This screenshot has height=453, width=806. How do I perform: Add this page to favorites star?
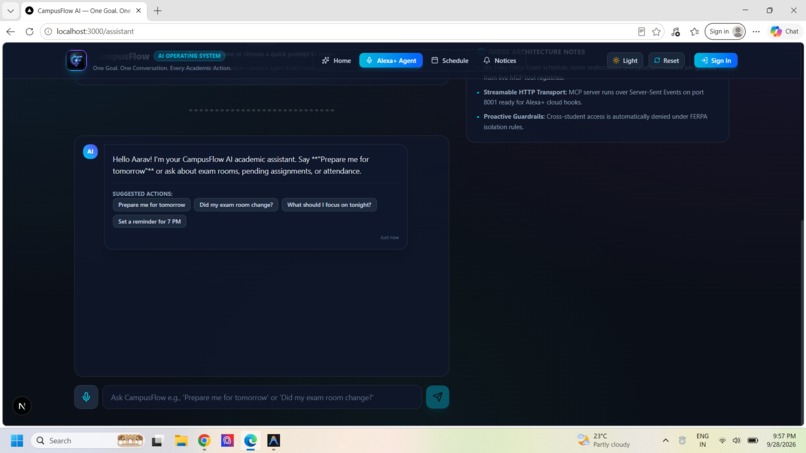[656, 31]
